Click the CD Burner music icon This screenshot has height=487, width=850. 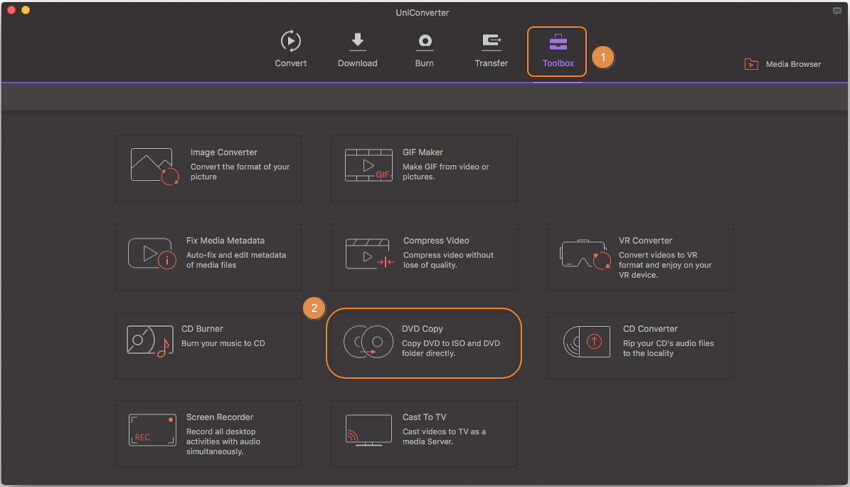pos(150,341)
